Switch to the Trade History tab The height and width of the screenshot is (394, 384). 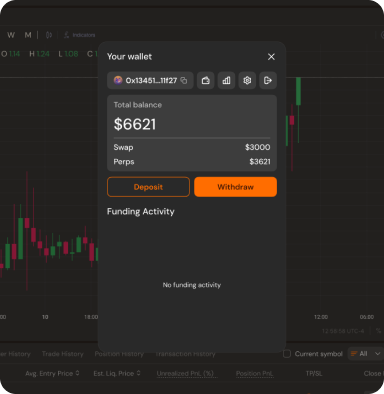63,354
